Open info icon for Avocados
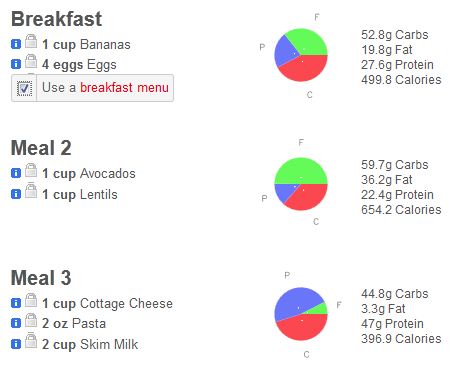This screenshot has height=371, width=463. [16, 173]
